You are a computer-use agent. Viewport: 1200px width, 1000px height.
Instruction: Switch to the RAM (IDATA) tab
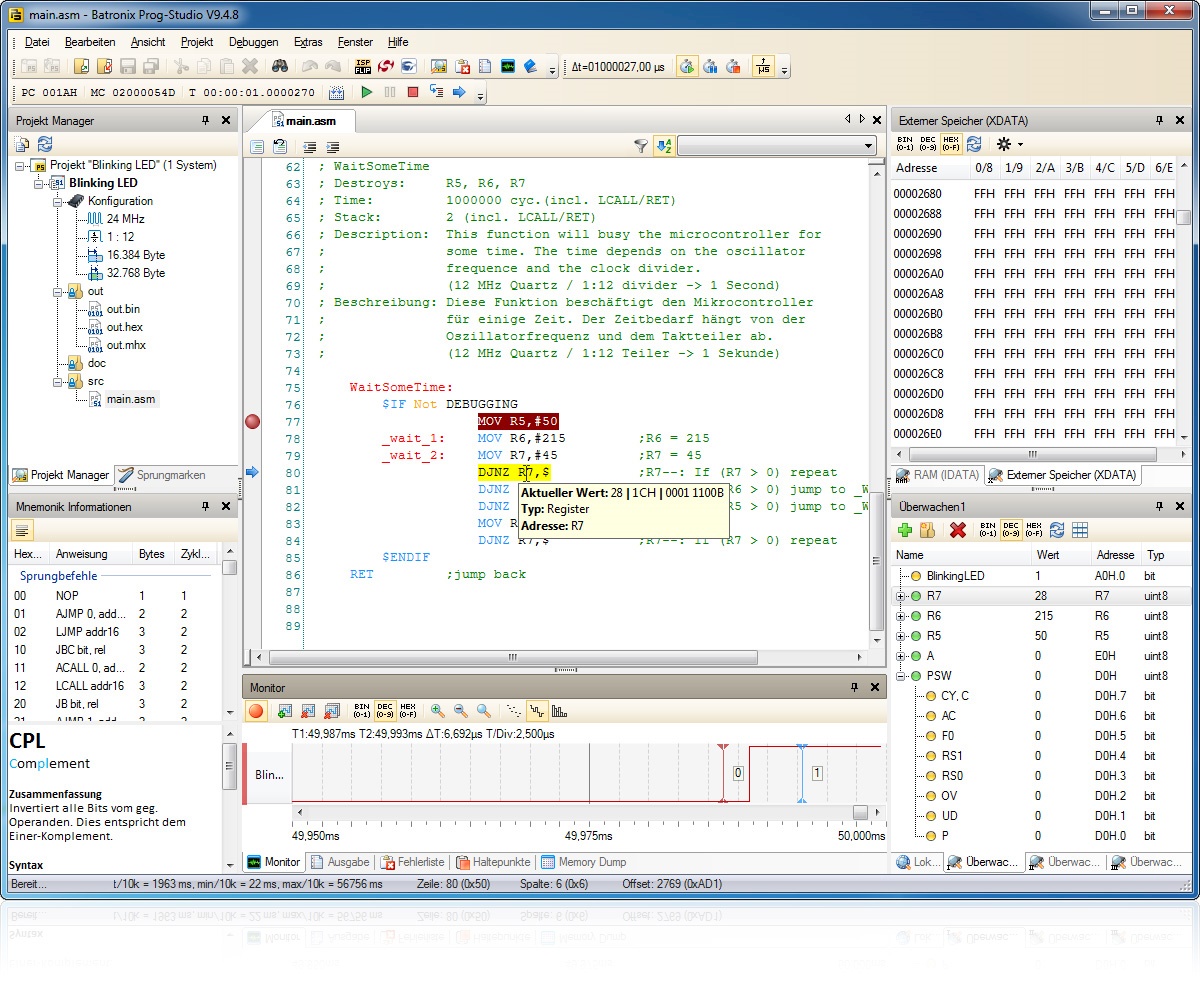(x=938, y=475)
